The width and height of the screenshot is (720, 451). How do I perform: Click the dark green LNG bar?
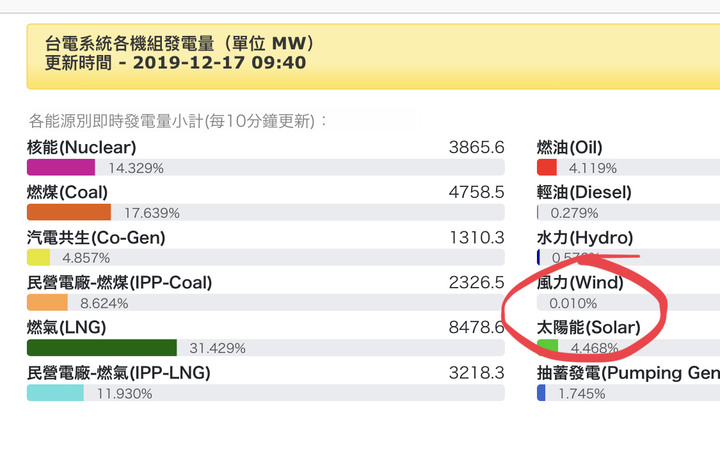(102, 348)
